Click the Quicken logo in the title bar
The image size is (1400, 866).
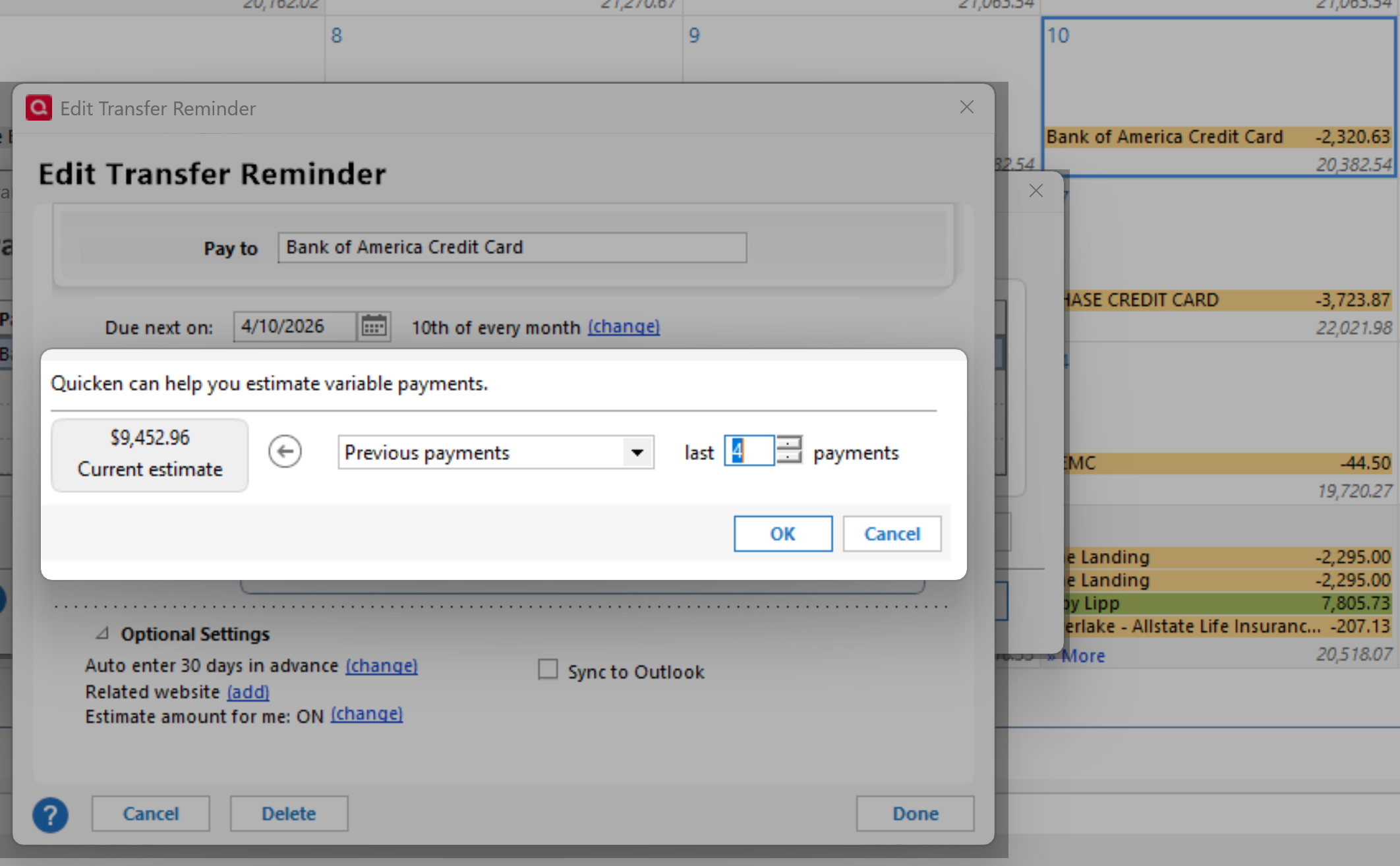(x=39, y=107)
